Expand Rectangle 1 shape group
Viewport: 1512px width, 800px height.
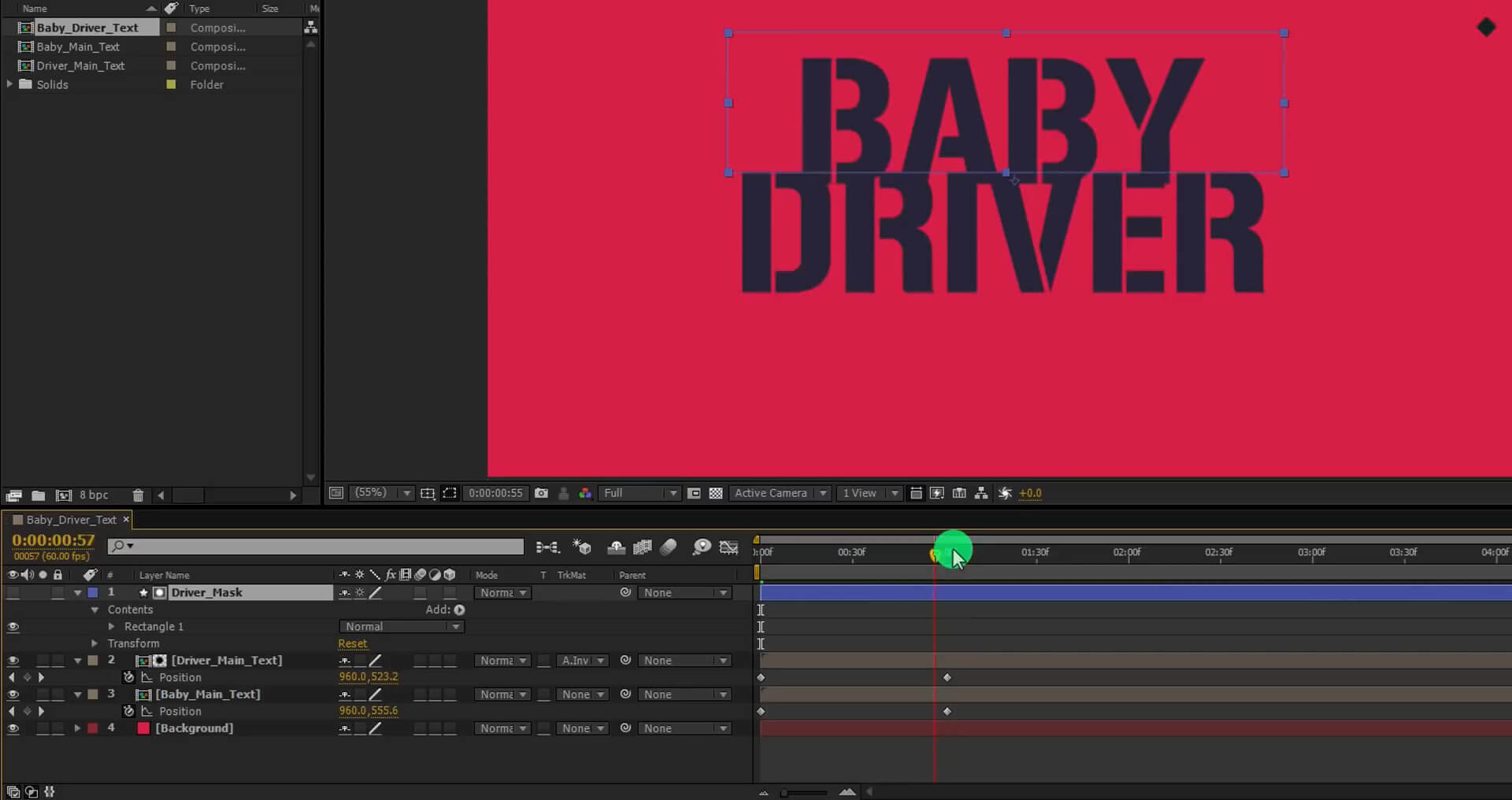point(111,627)
